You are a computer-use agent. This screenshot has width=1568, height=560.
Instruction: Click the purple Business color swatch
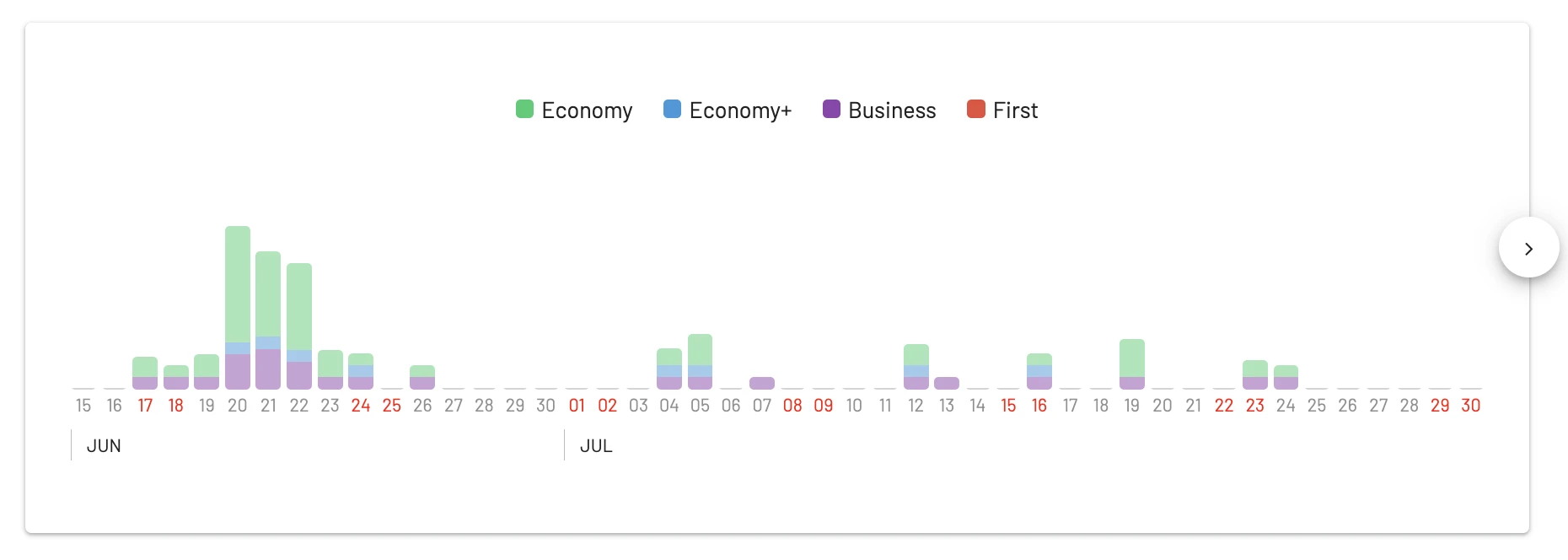pos(831,109)
